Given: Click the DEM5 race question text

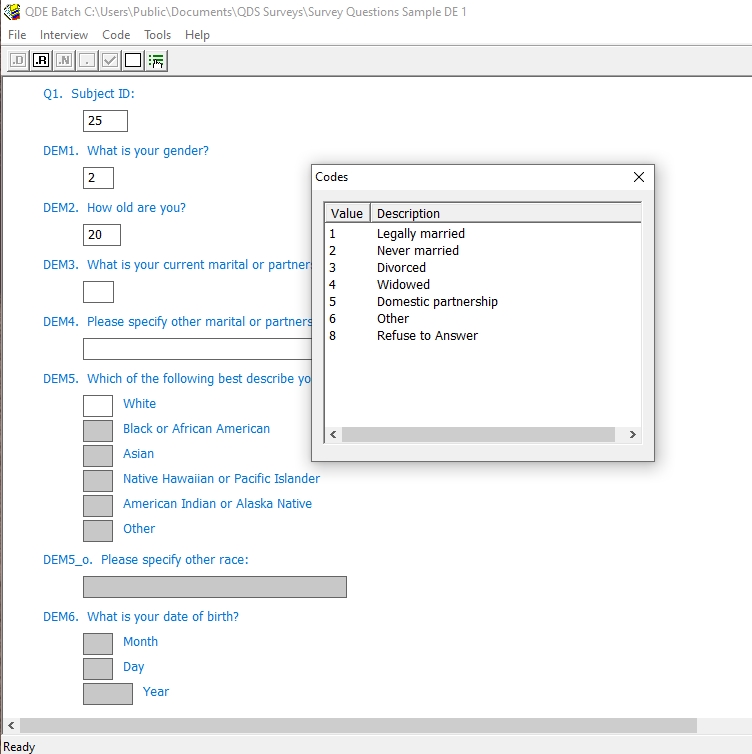Looking at the screenshot, I should click(x=199, y=379).
